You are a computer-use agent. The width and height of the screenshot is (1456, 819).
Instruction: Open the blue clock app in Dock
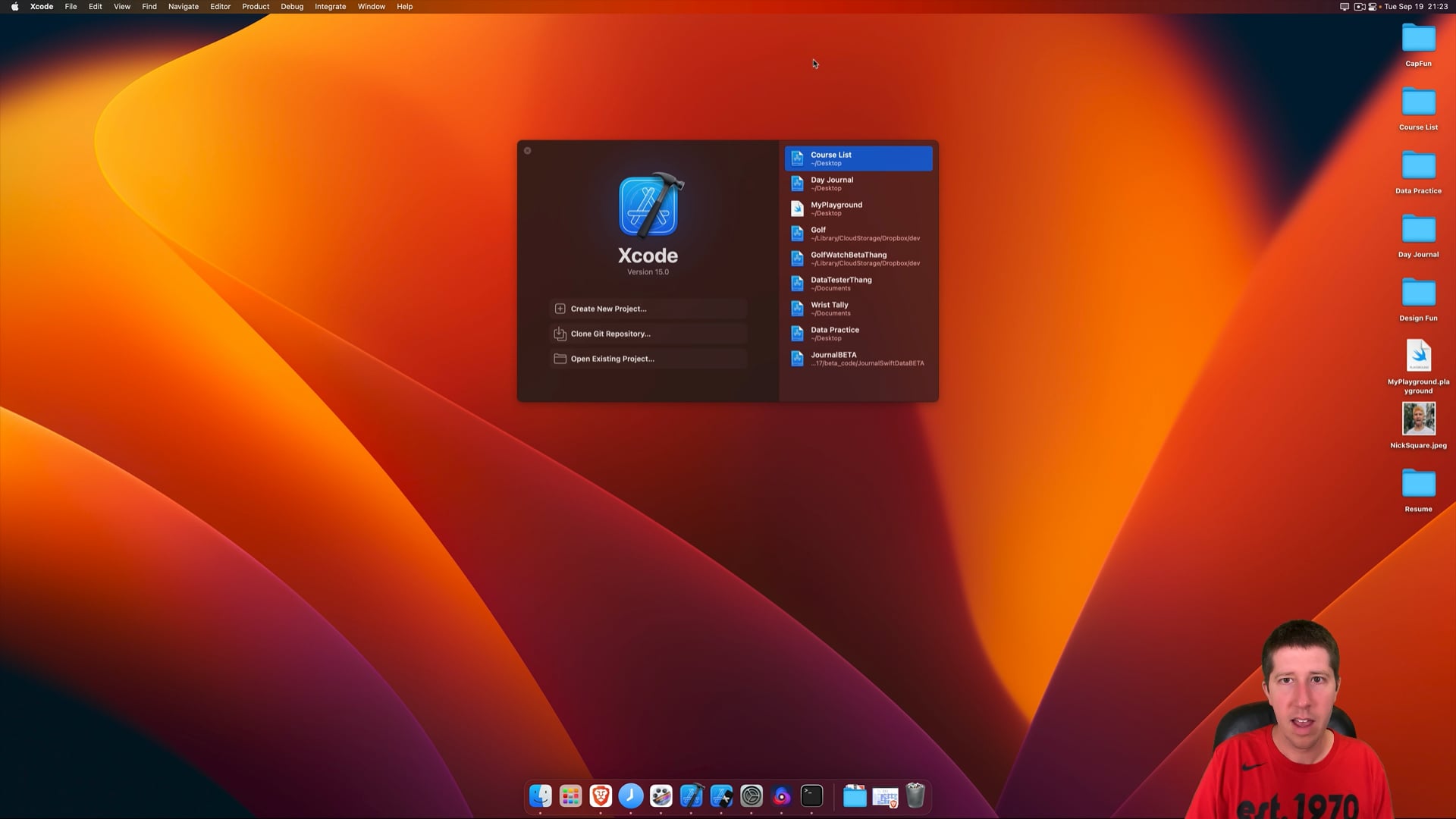(631, 796)
